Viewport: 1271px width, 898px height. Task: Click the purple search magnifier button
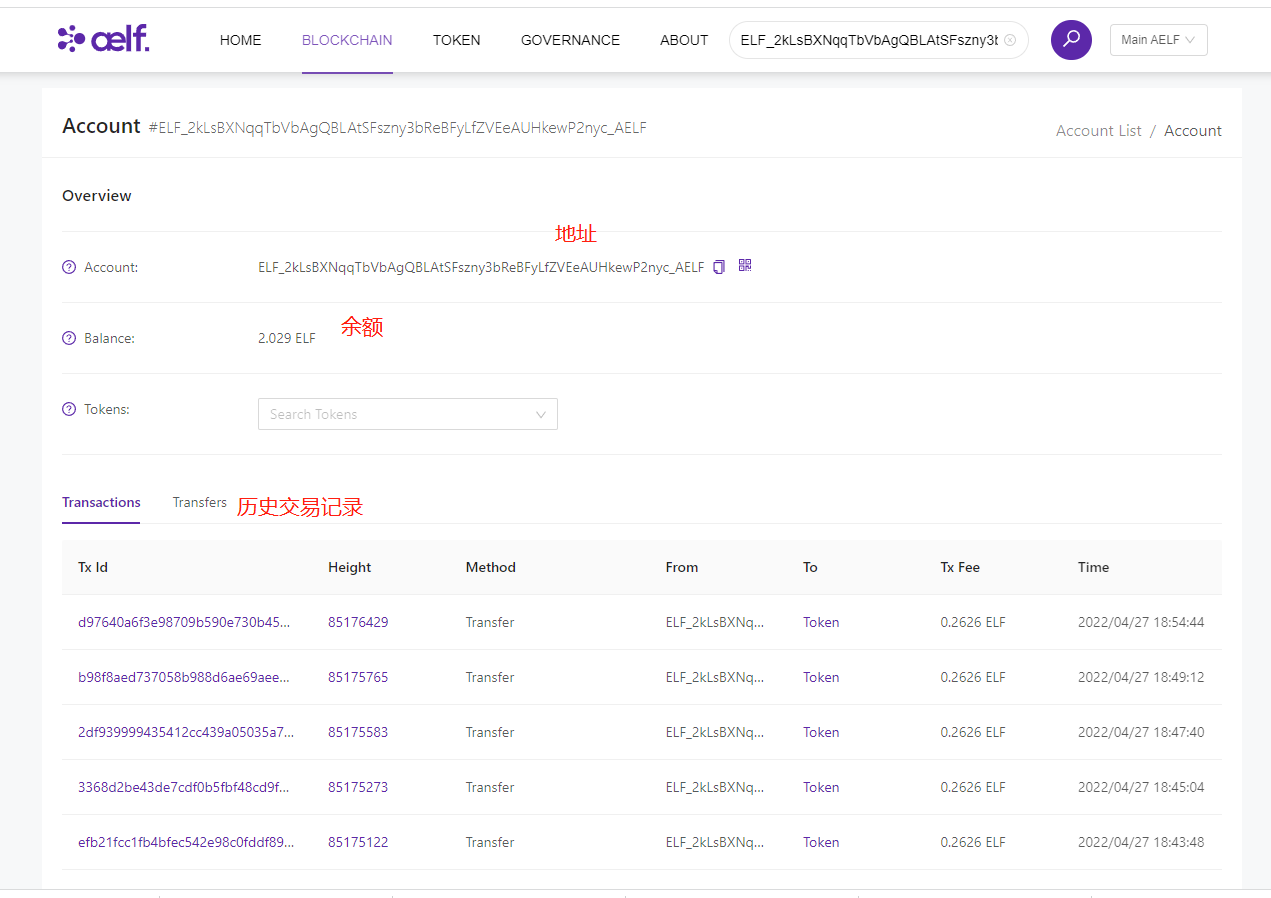tap(1071, 40)
